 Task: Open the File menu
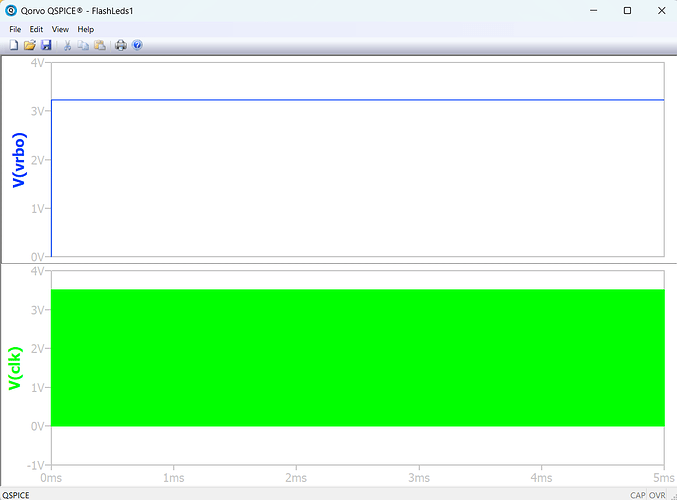[15, 29]
